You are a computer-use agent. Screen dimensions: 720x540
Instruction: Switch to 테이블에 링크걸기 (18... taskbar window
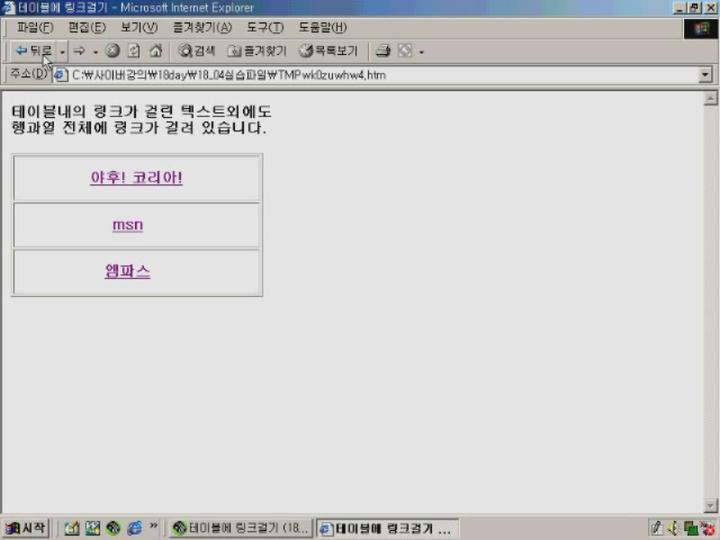[x=240, y=528]
